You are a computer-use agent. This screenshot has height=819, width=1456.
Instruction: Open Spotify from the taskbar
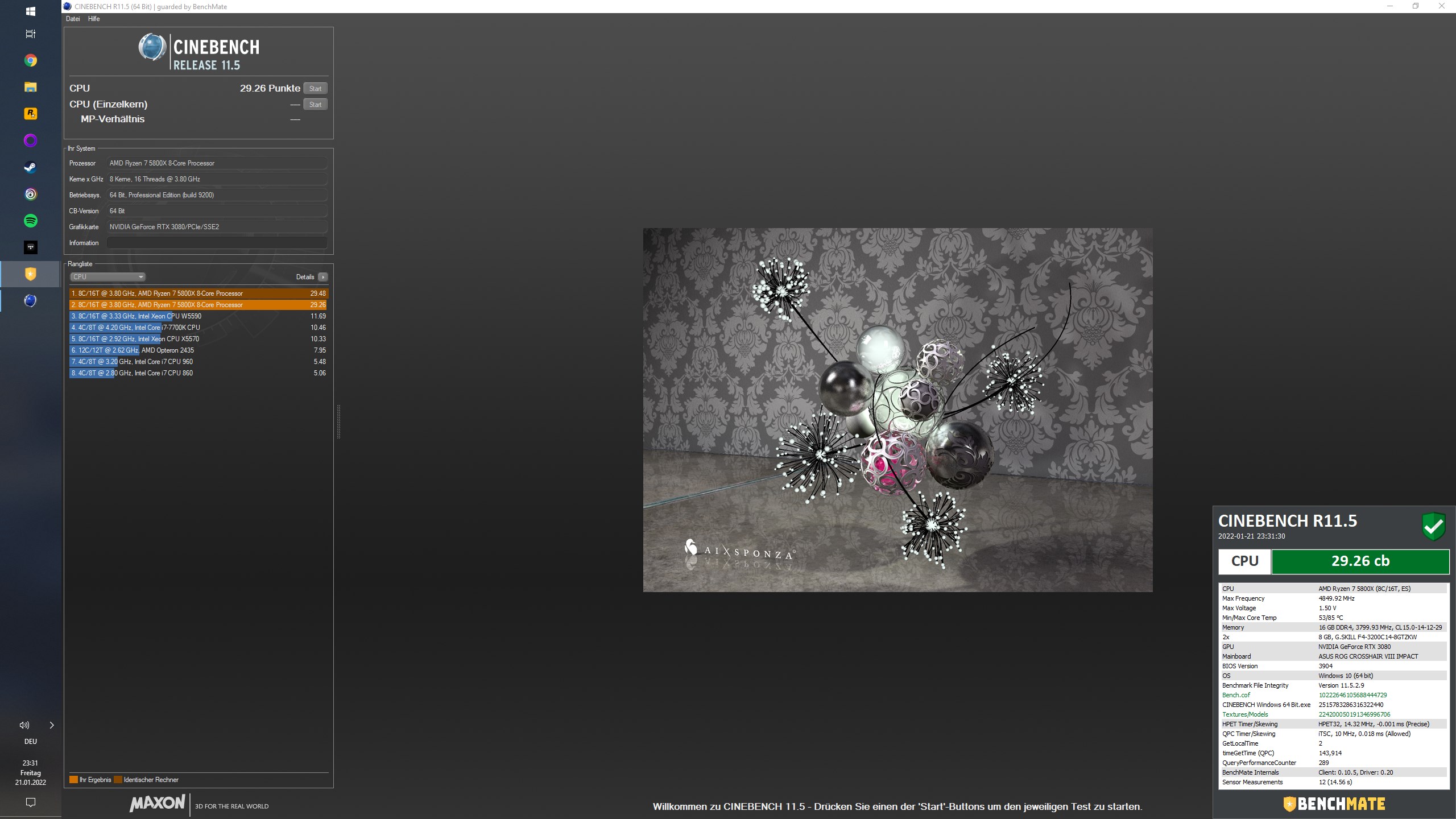tap(31, 221)
